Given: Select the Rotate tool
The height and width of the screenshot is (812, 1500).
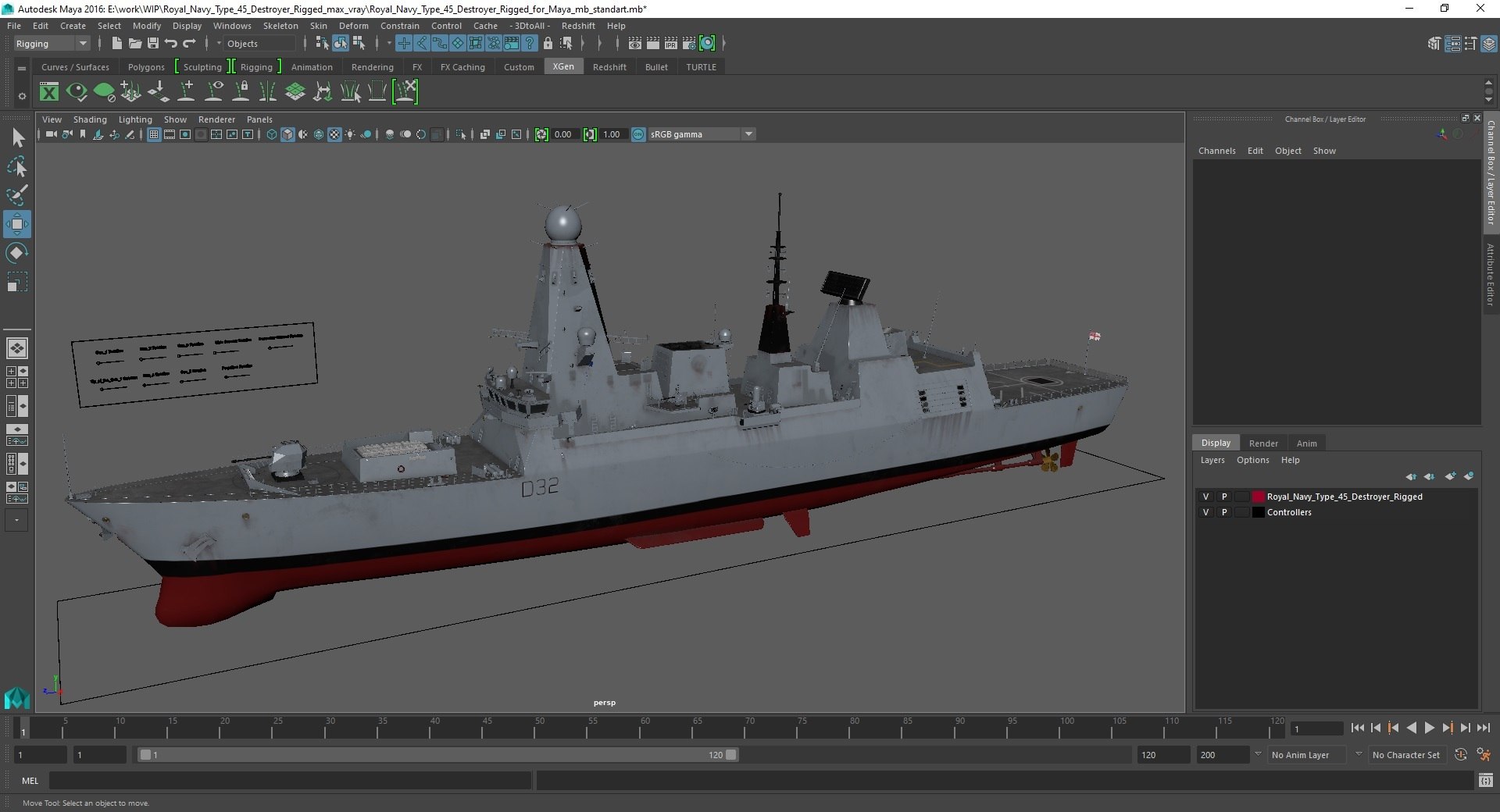Looking at the screenshot, I should pyautogui.click(x=17, y=253).
